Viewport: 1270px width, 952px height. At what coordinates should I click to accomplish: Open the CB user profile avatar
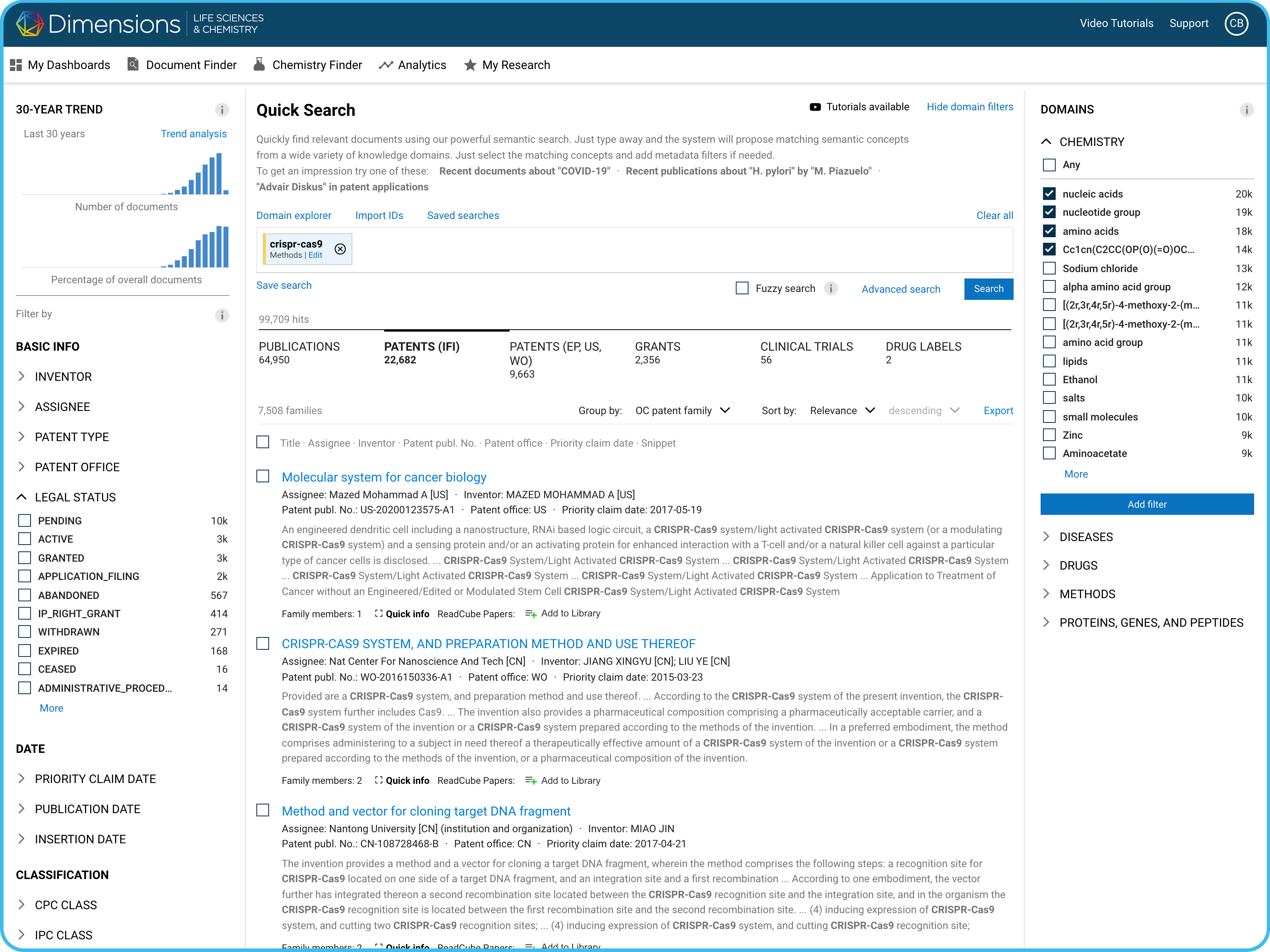coord(1236,23)
